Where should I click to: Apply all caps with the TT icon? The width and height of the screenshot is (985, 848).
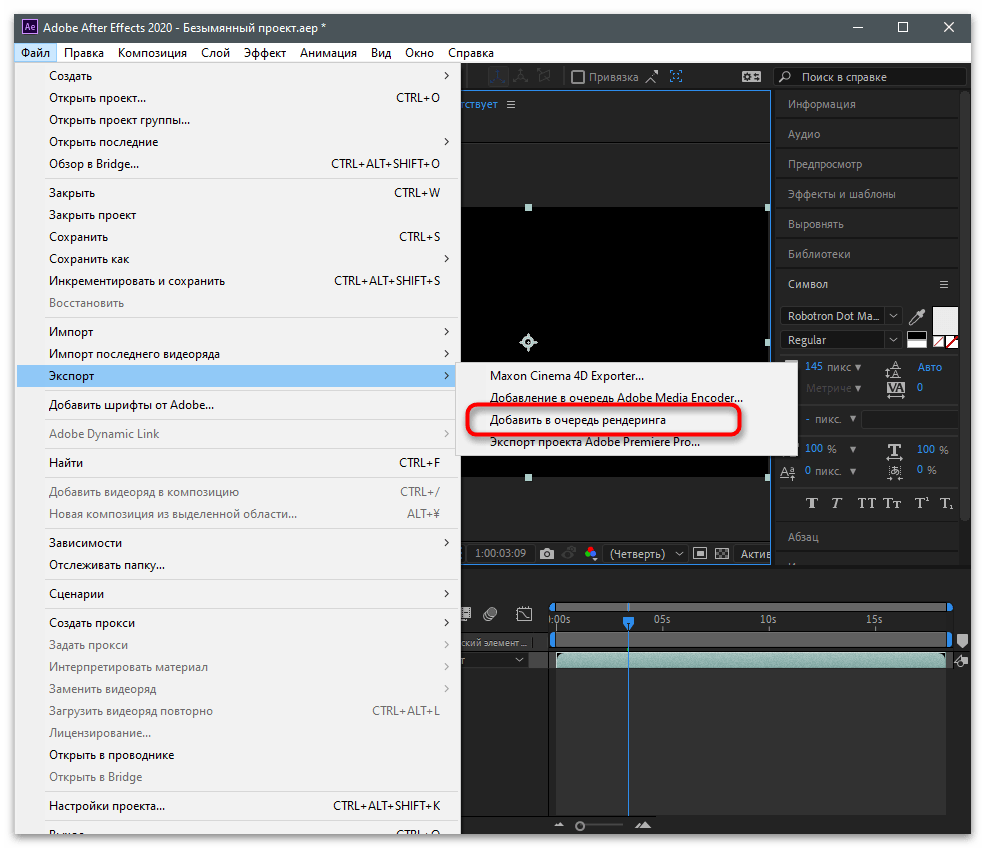point(866,503)
